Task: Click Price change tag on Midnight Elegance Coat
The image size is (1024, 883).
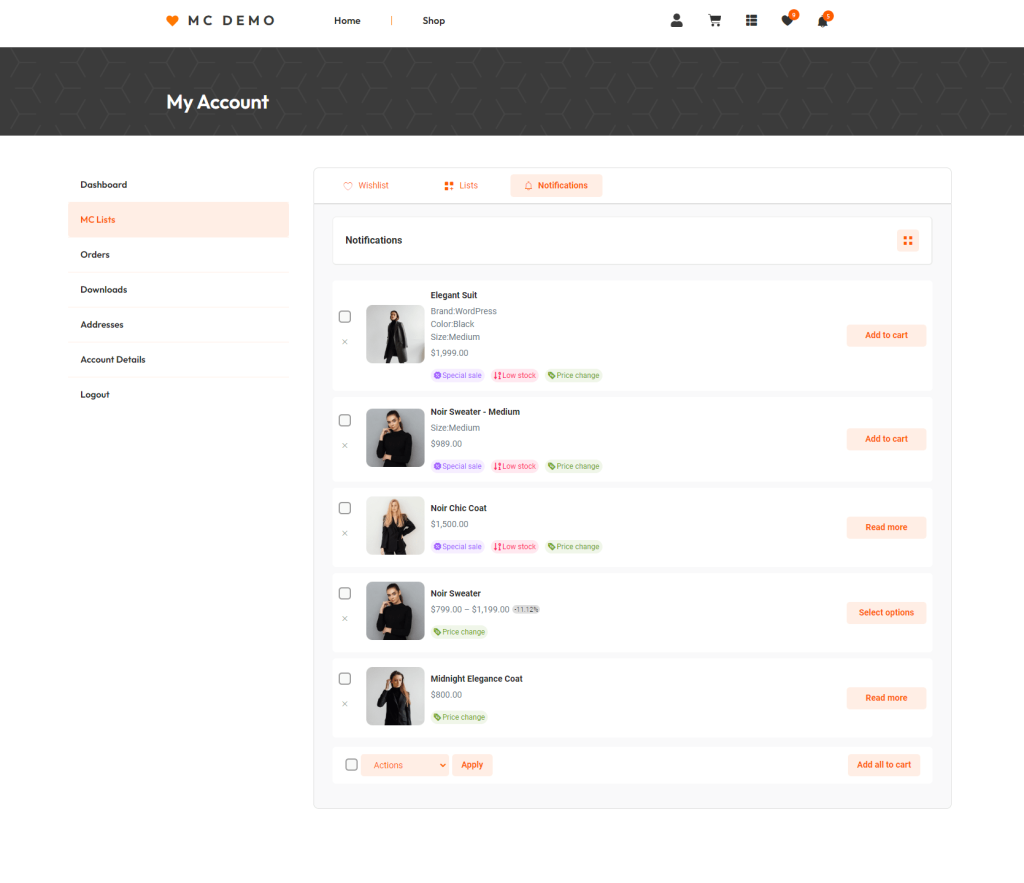Action: [x=459, y=717]
